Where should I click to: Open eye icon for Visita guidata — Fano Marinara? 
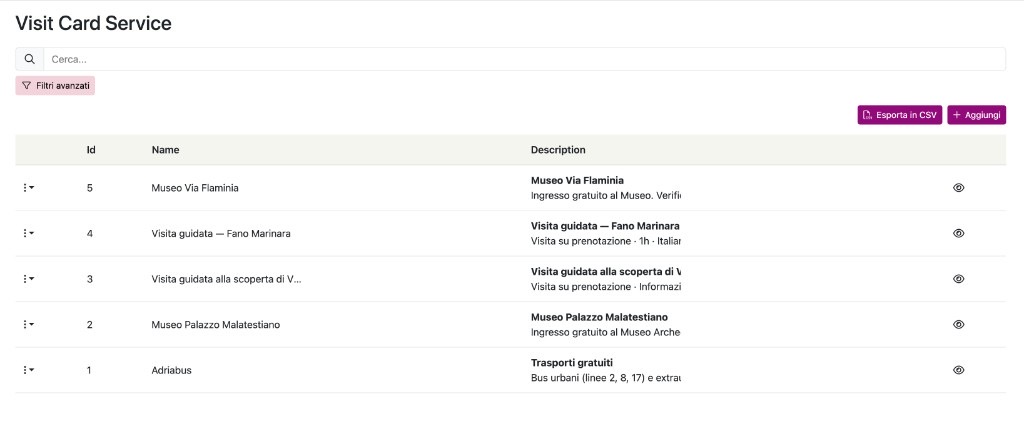tap(958, 233)
